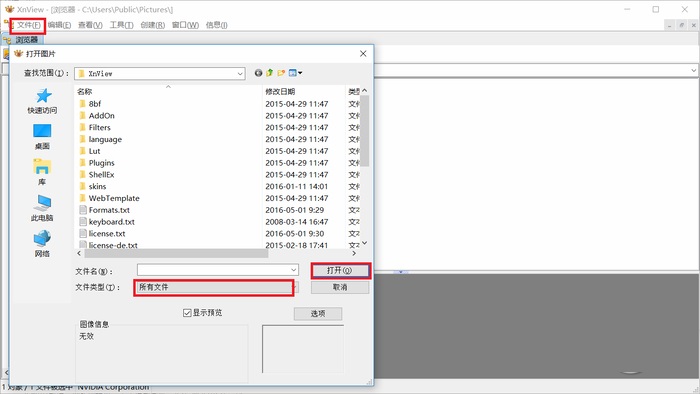Click file list scroll right arrow
The width and height of the screenshot is (700, 394).
coord(354,253)
